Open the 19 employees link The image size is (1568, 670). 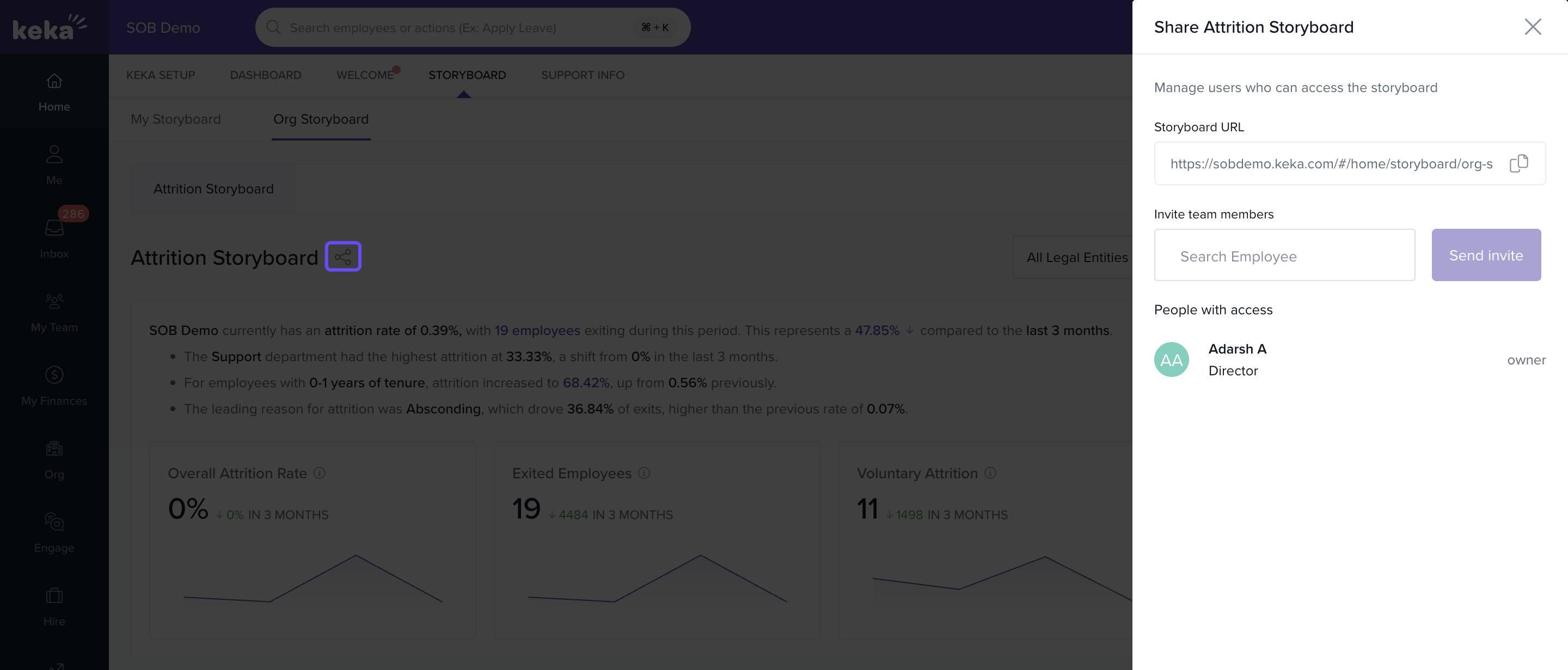pyautogui.click(x=537, y=330)
